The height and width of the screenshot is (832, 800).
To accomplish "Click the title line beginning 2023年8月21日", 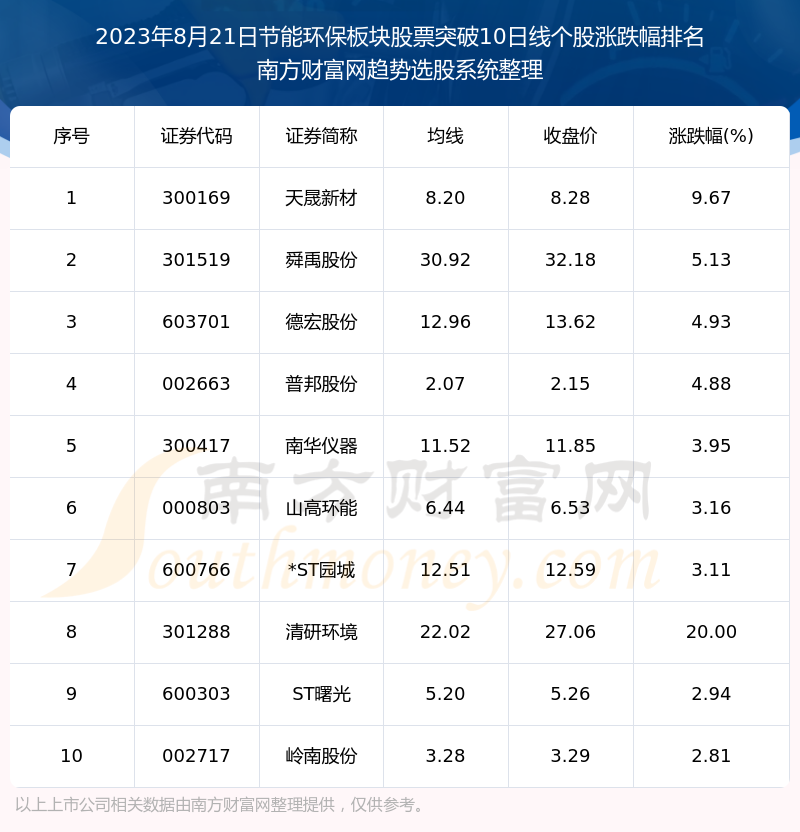I will tap(400, 37).
